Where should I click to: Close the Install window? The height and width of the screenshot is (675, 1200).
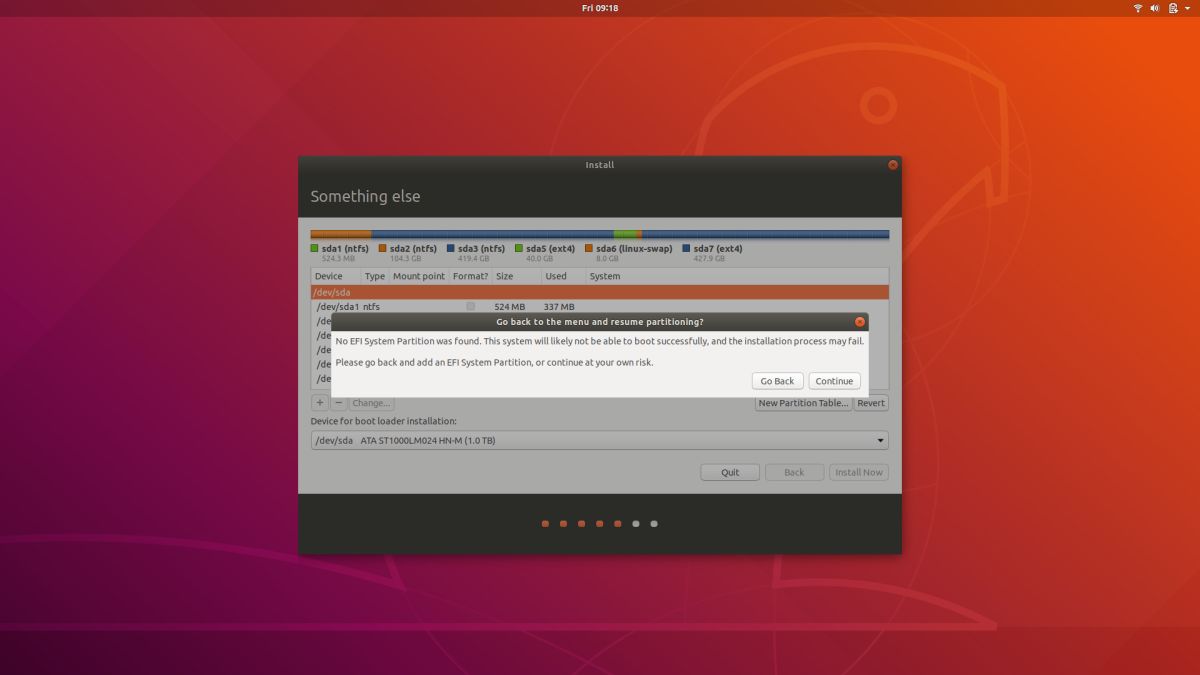coord(893,165)
